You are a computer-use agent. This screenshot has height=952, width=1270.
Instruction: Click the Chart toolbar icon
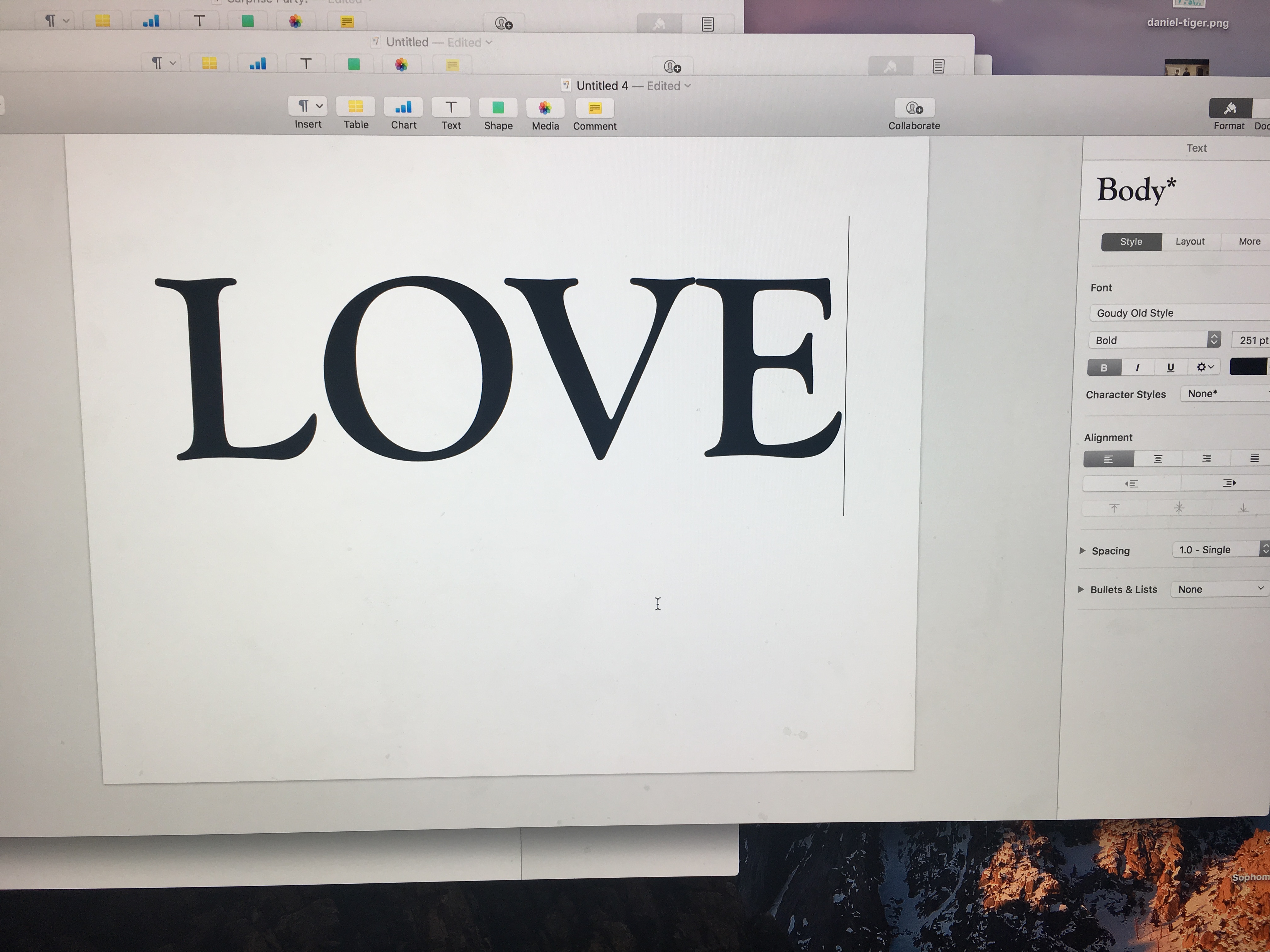[403, 107]
